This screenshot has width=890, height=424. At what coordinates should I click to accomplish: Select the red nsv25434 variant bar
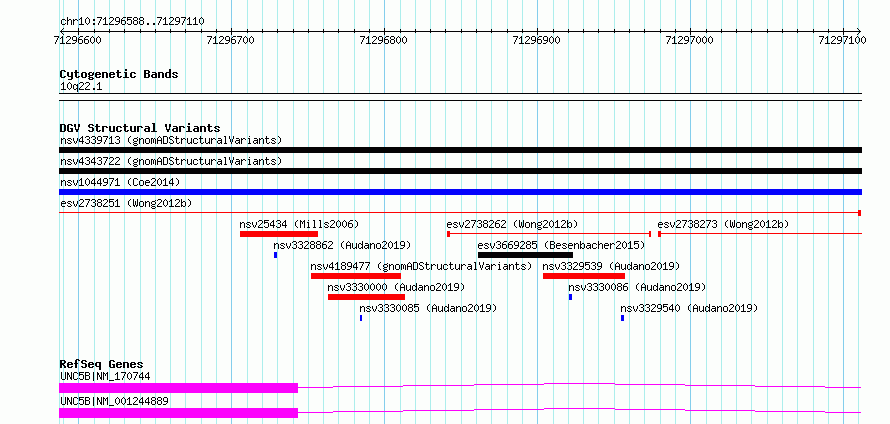coord(279,234)
